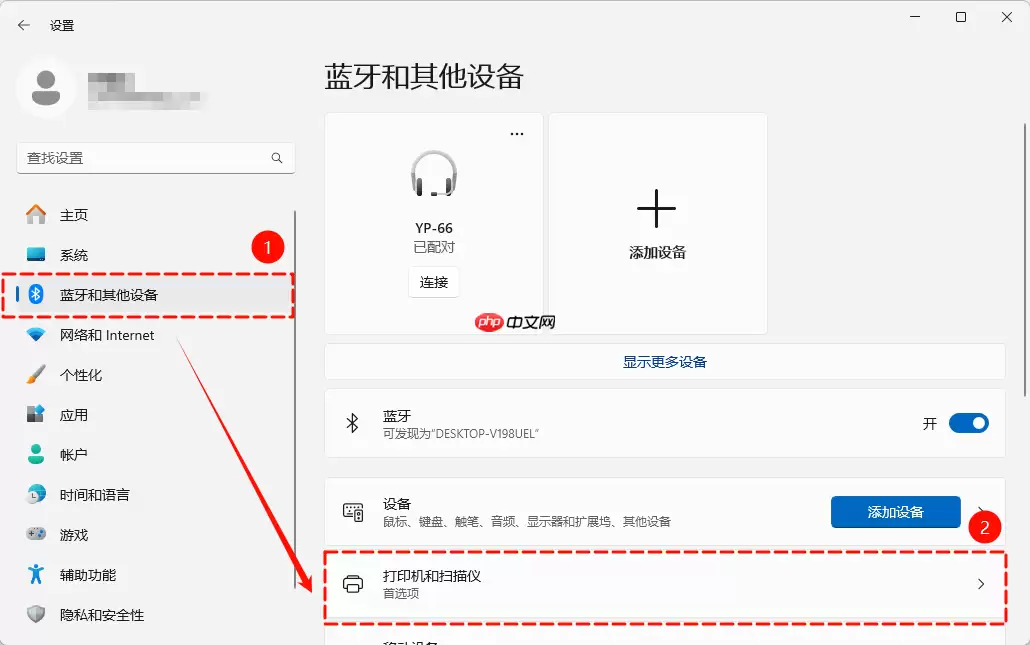This screenshot has height=645, width=1030.
Task: Click the Personalization (个性化) brush icon
Action: coord(36,374)
